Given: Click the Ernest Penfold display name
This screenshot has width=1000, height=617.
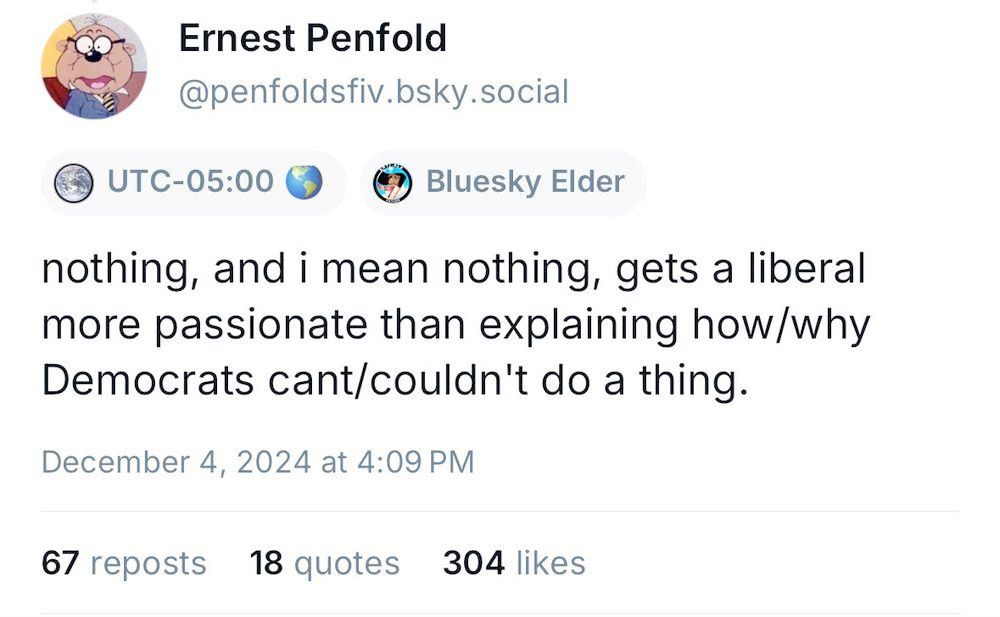Looking at the screenshot, I should coord(313,38).
